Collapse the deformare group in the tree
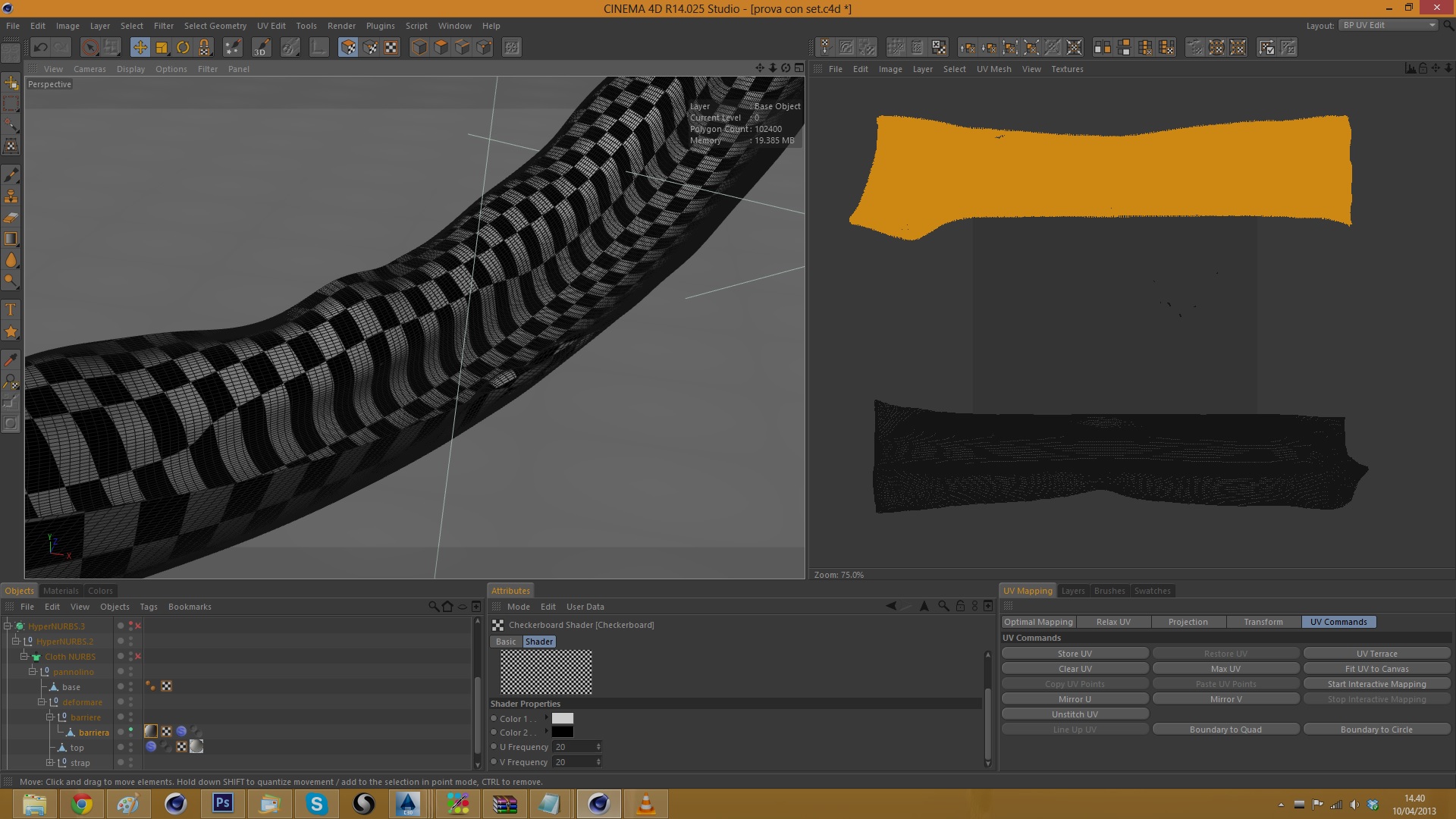The width and height of the screenshot is (1456, 819). coord(42,701)
